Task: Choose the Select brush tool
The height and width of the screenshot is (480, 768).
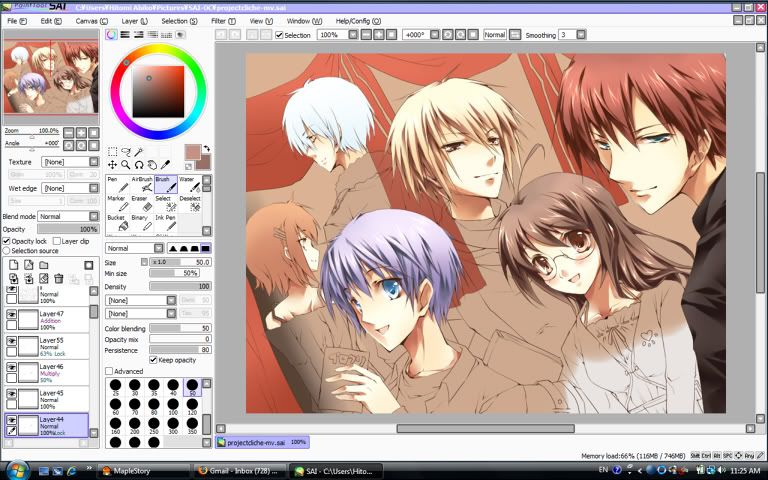Action: point(166,203)
